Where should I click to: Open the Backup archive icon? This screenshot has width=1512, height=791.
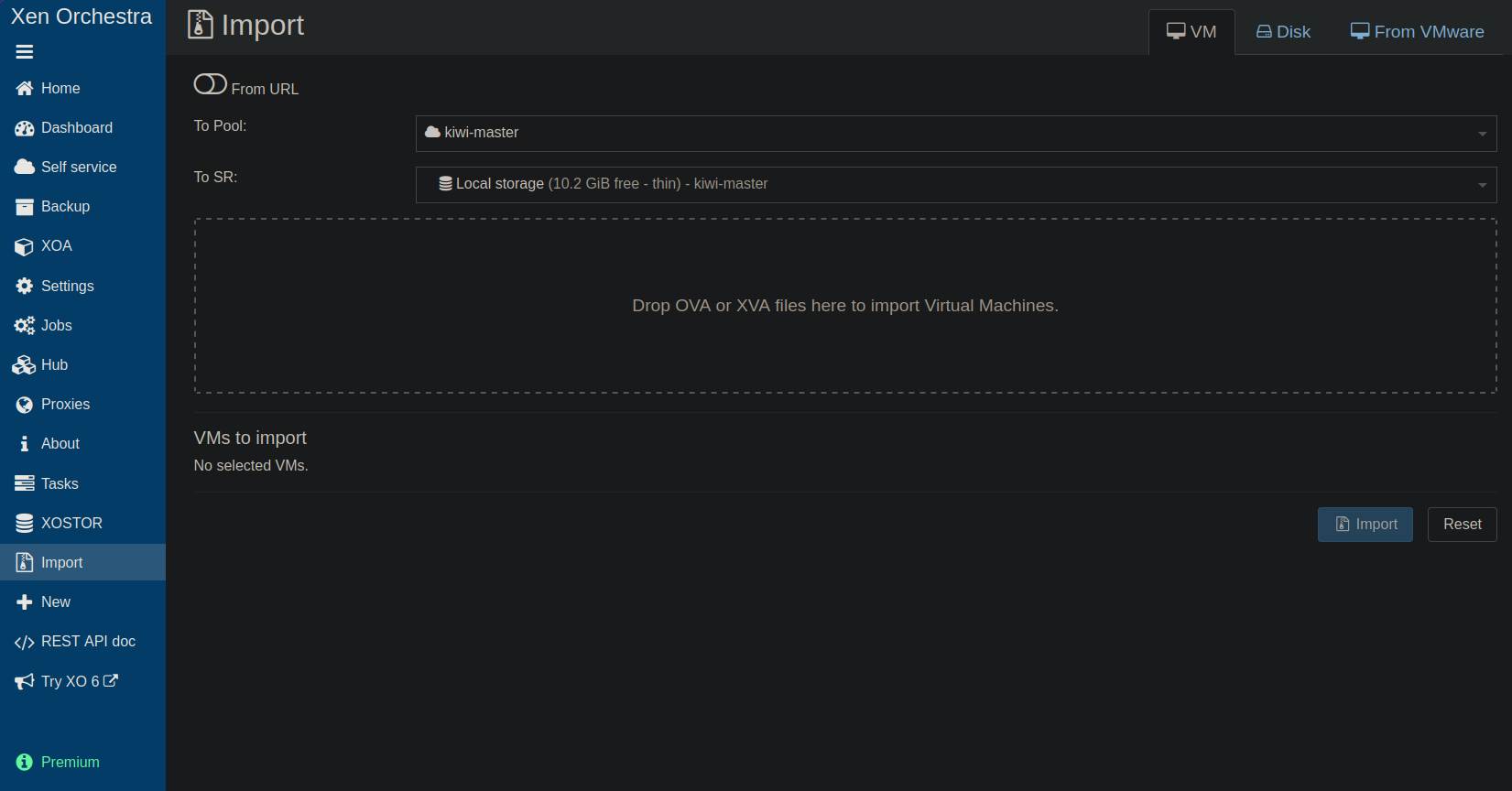[x=25, y=207]
